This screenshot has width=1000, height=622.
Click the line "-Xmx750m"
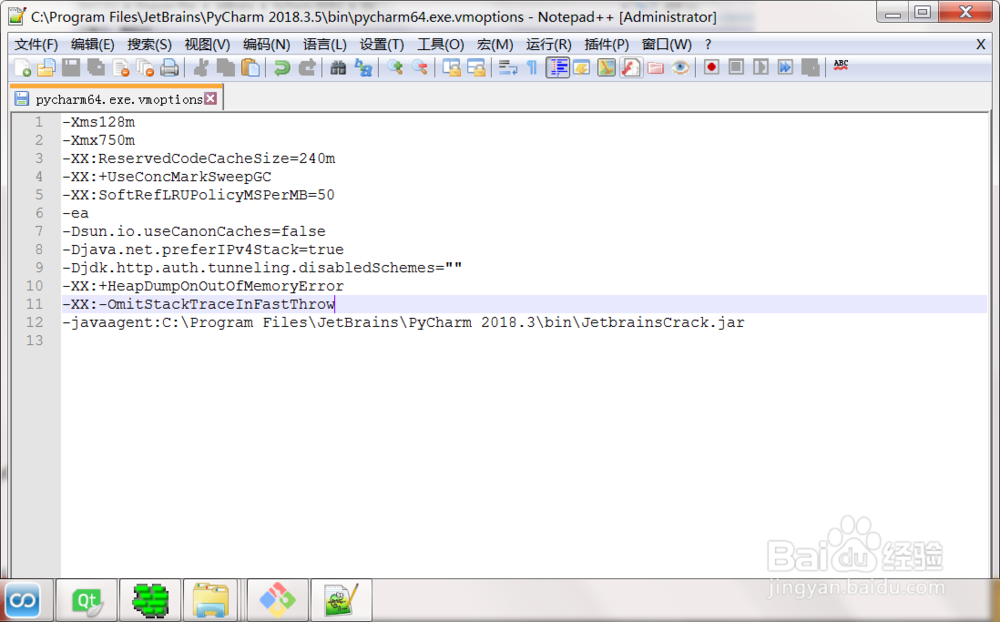(x=98, y=140)
